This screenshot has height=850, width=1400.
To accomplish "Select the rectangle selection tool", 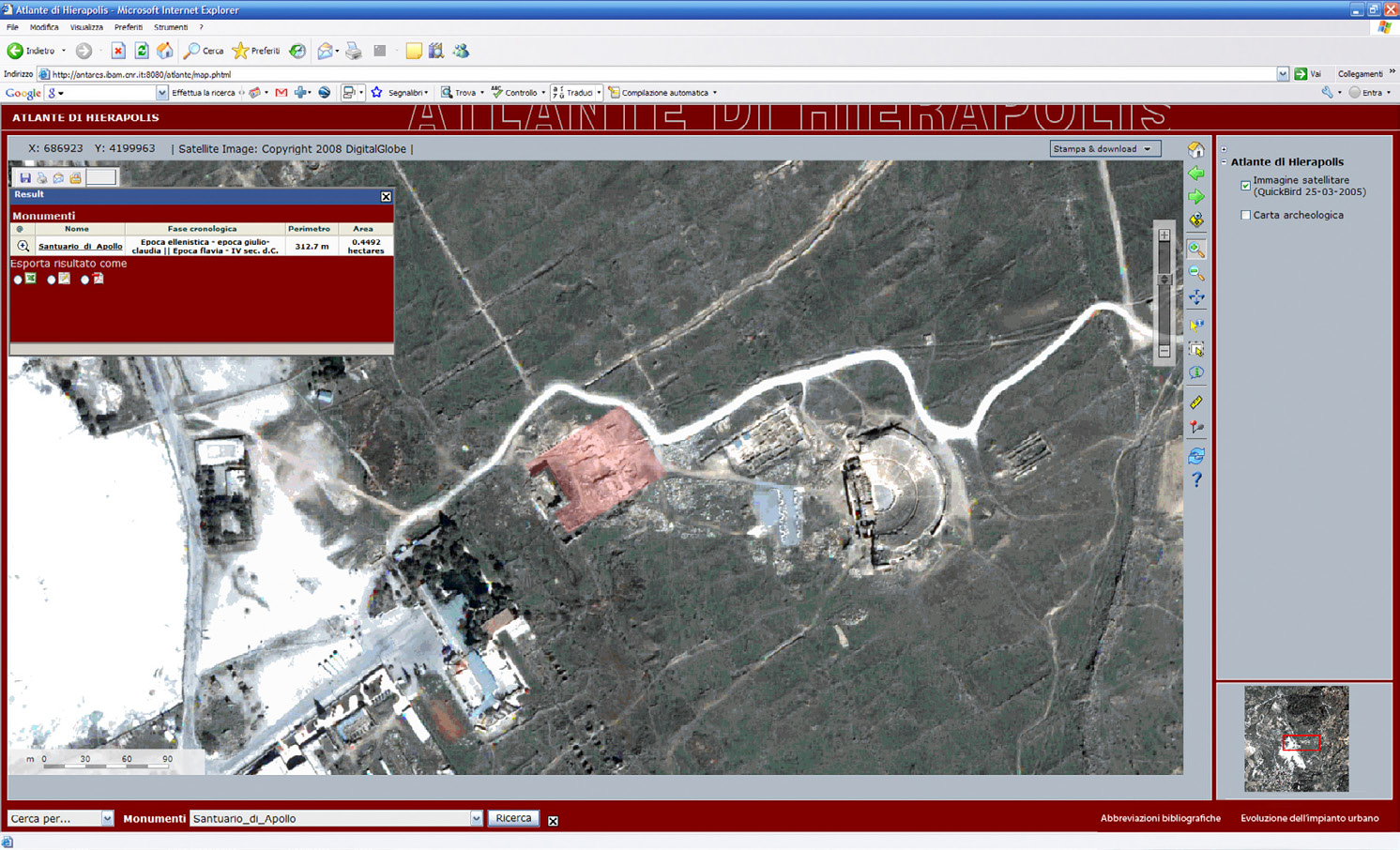I will (1195, 349).
